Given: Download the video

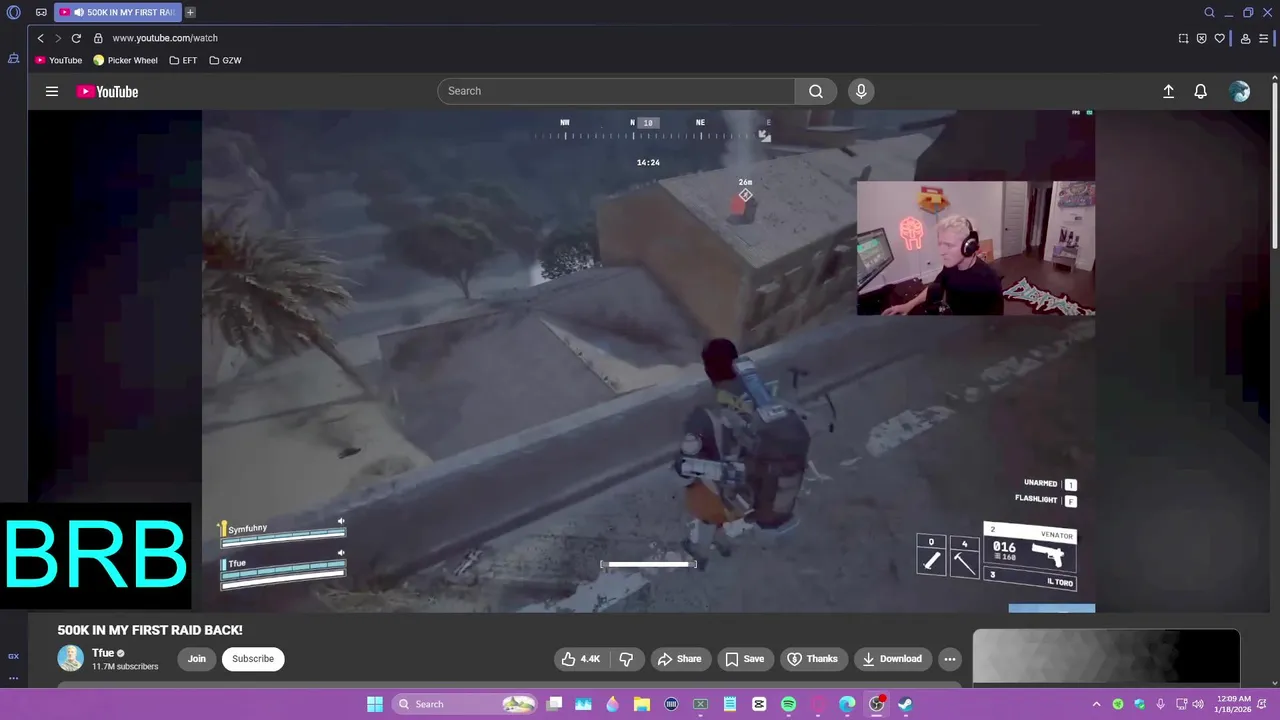Looking at the screenshot, I should 892,659.
